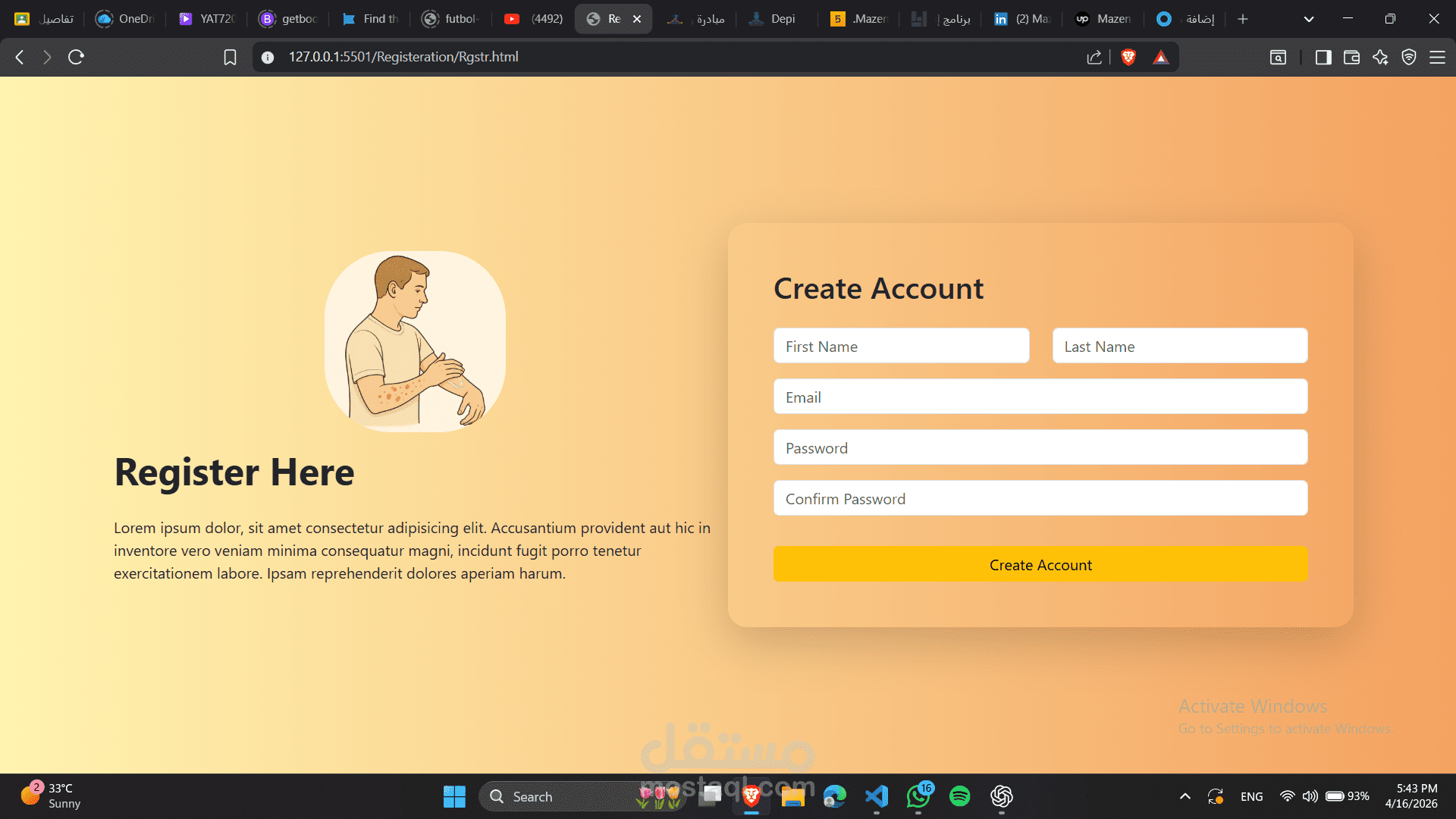The height and width of the screenshot is (819, 1456).
Task: Bookmark this page
Action: [x=230, y=57]
